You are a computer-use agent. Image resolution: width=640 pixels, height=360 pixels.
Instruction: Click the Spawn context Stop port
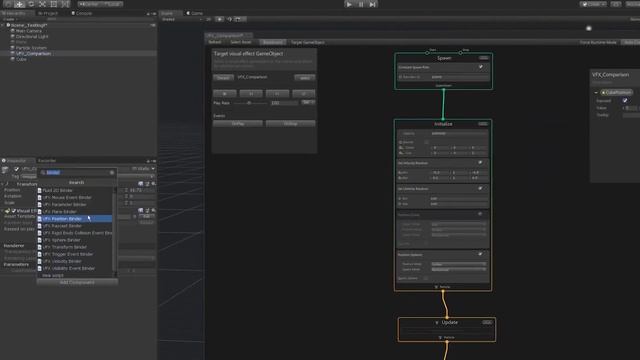460,53
